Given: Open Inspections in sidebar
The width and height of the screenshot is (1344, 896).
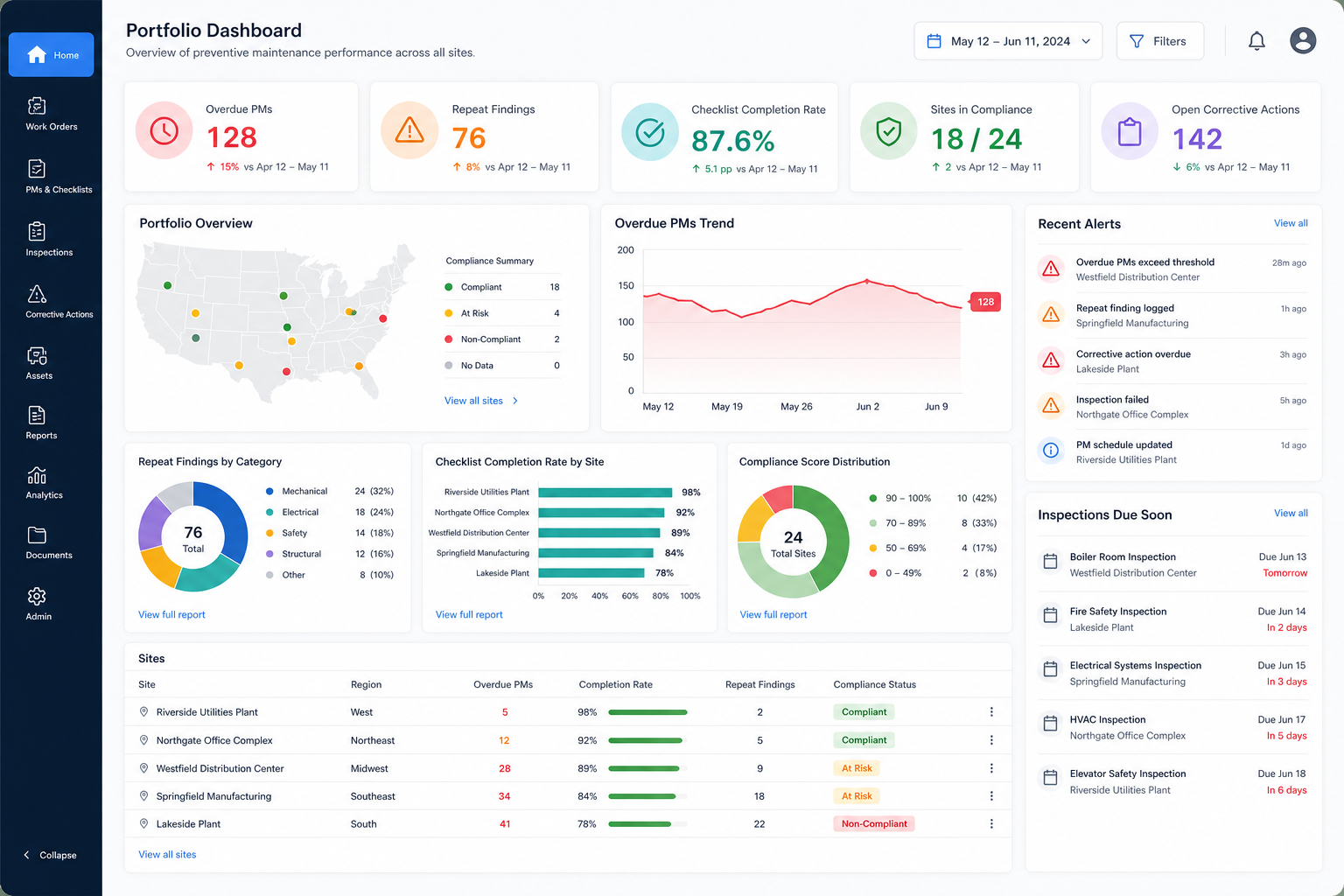Looking at the screenshot, I should (49, 240).
